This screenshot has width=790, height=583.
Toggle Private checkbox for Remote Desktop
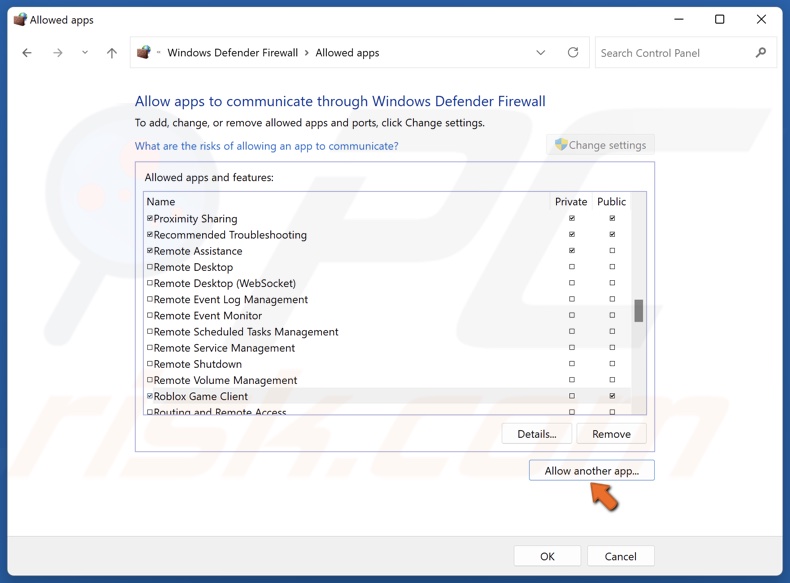click(572, 267)
